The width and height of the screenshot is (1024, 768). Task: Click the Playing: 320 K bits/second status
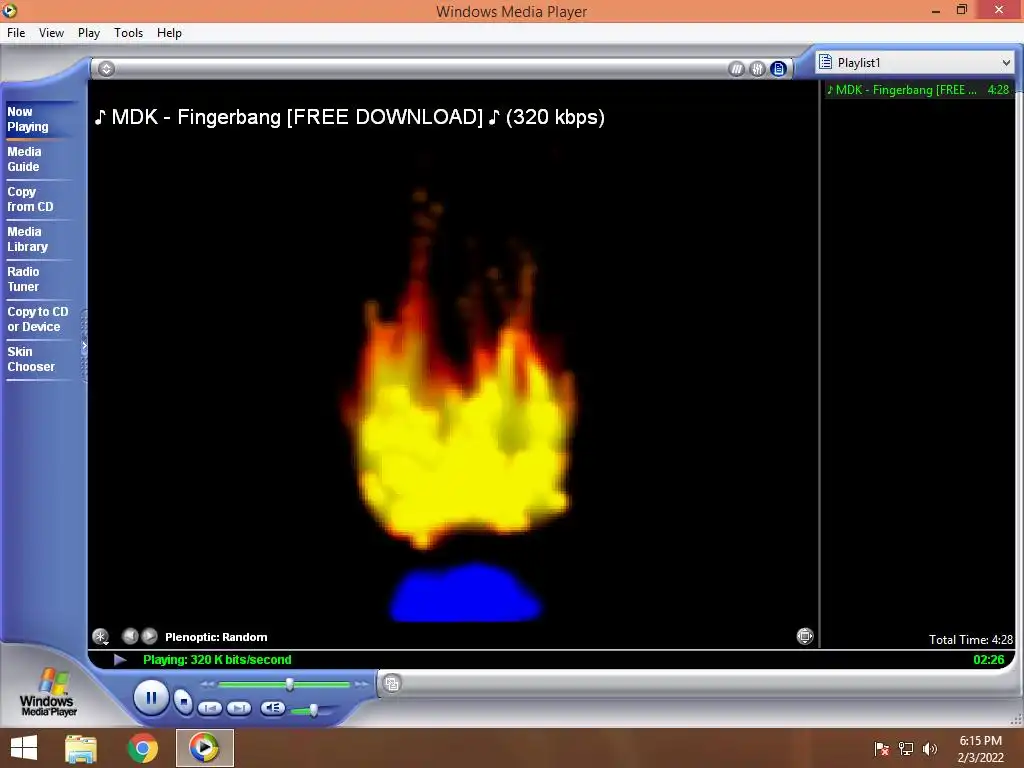[217, 660]
